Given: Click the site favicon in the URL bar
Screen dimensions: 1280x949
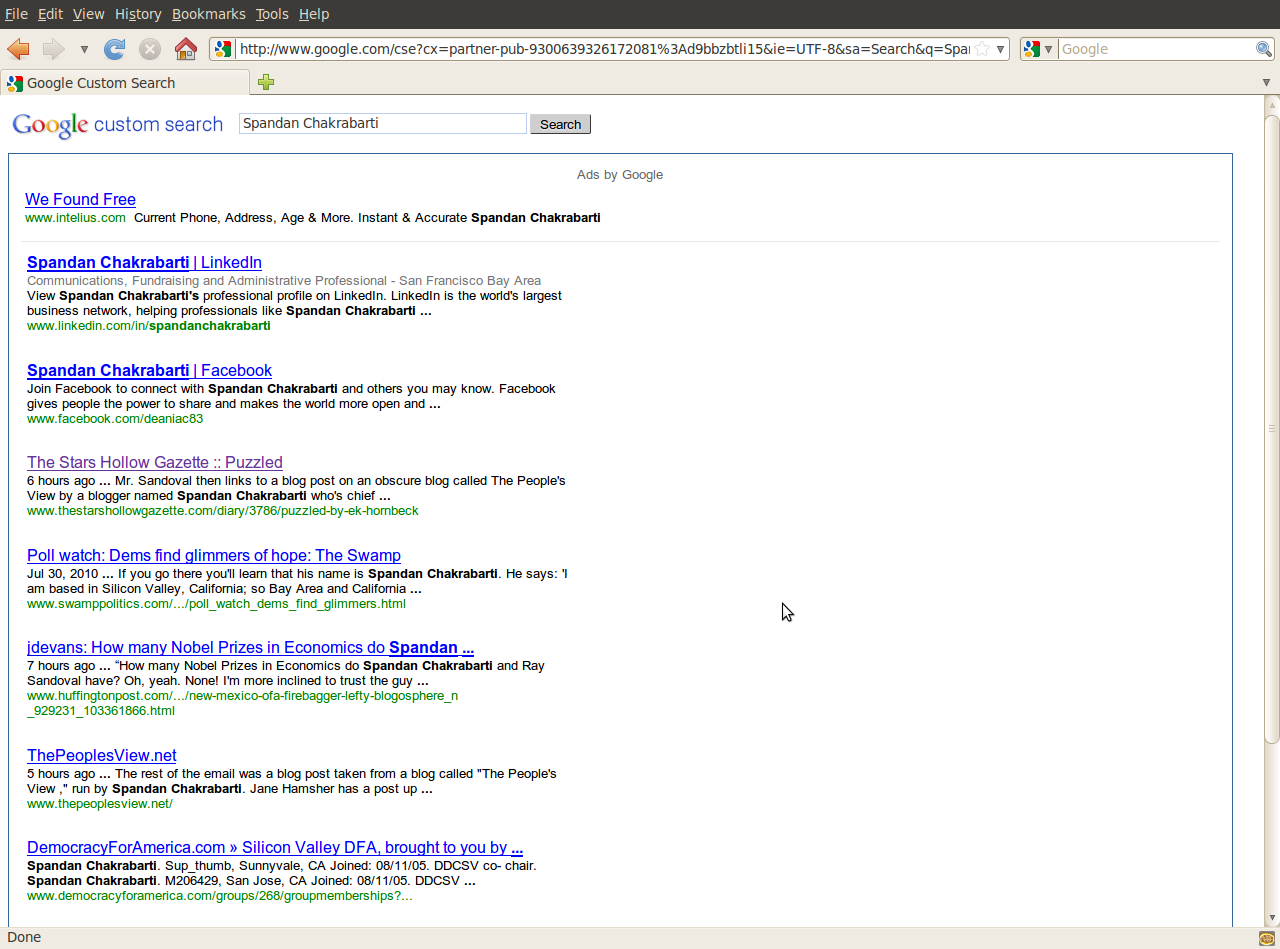Looking at the screenshot, I should pyautogui.click(x=224, y=49).
